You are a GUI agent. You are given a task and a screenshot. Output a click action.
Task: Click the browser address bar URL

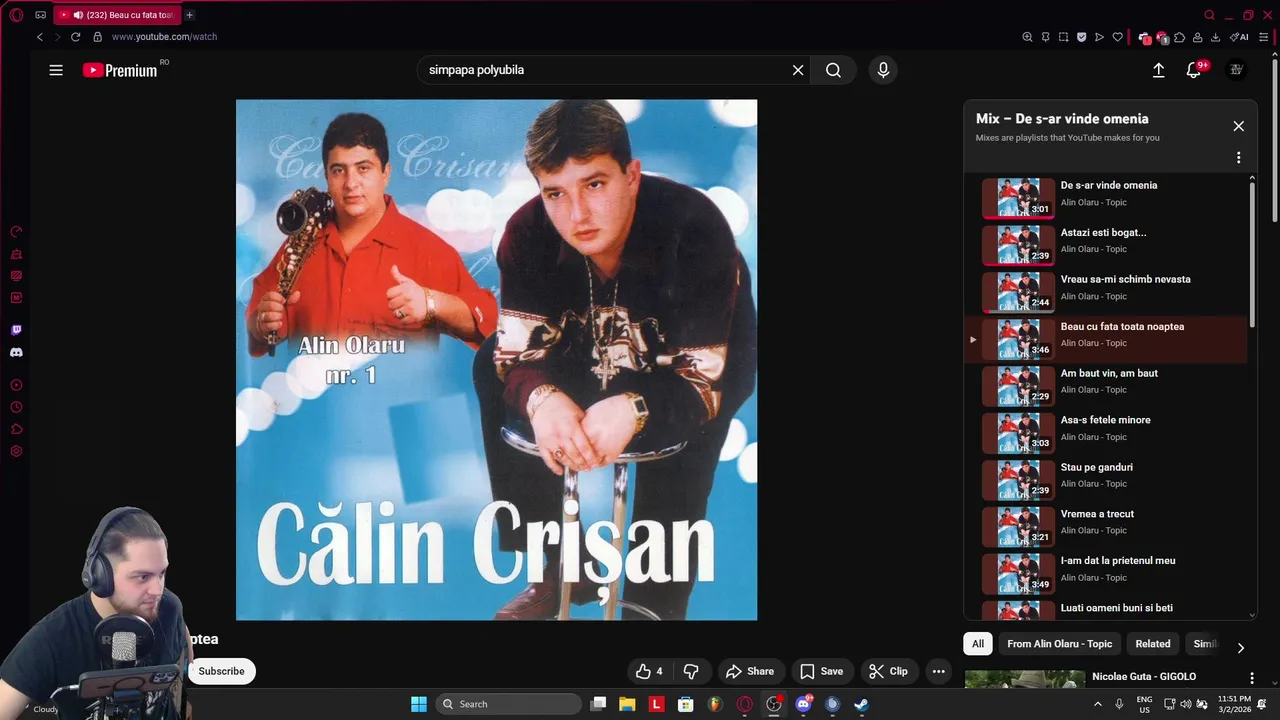tap(164, 37)
